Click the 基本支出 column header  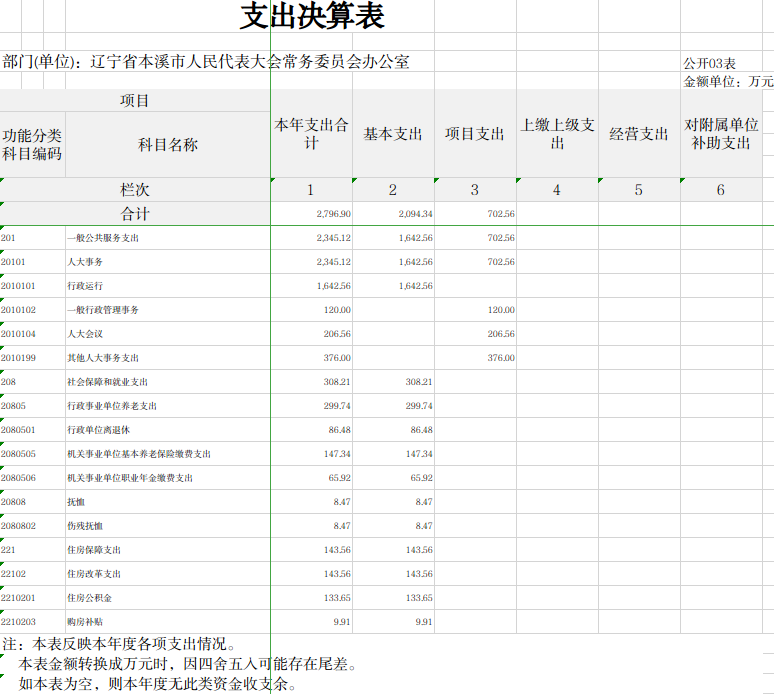(393, 134)
